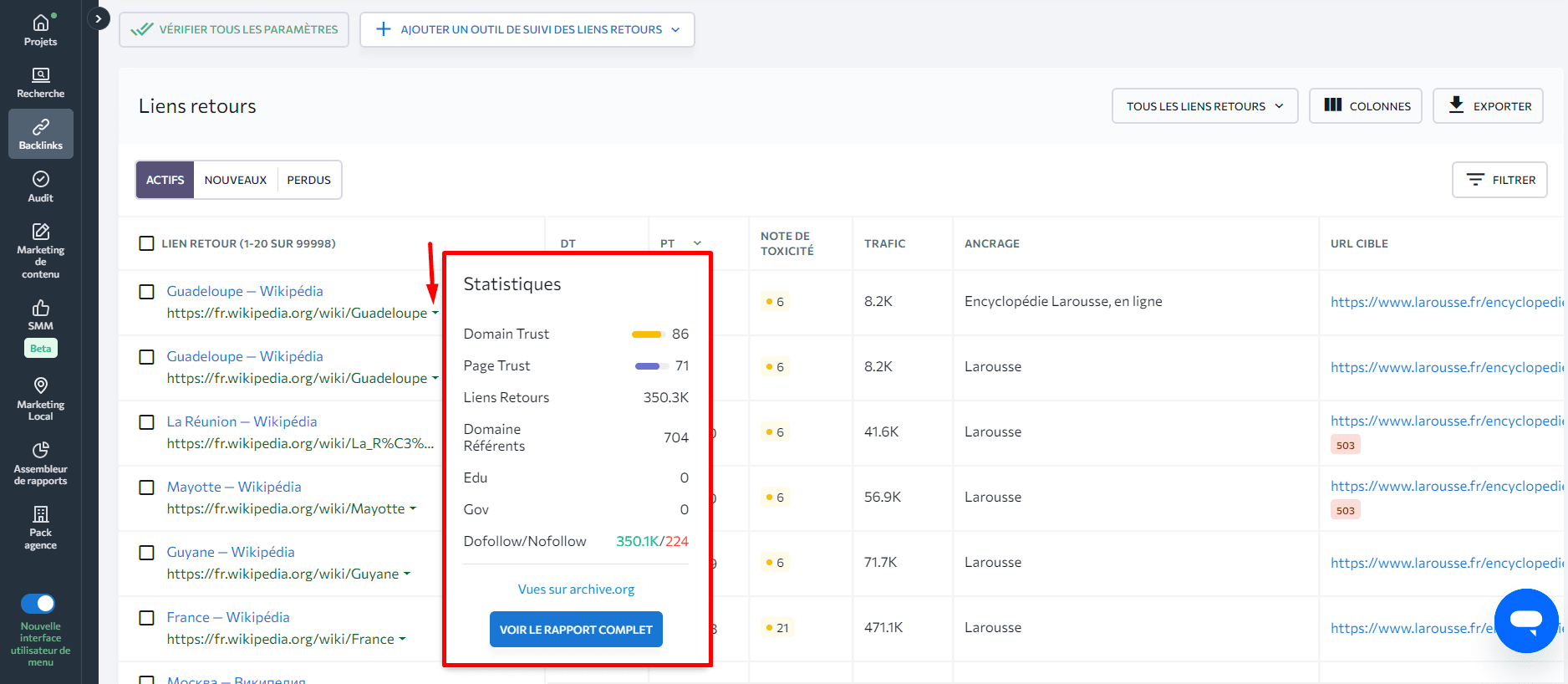Check the Guyane row checkbox

[x=146, y=553]
